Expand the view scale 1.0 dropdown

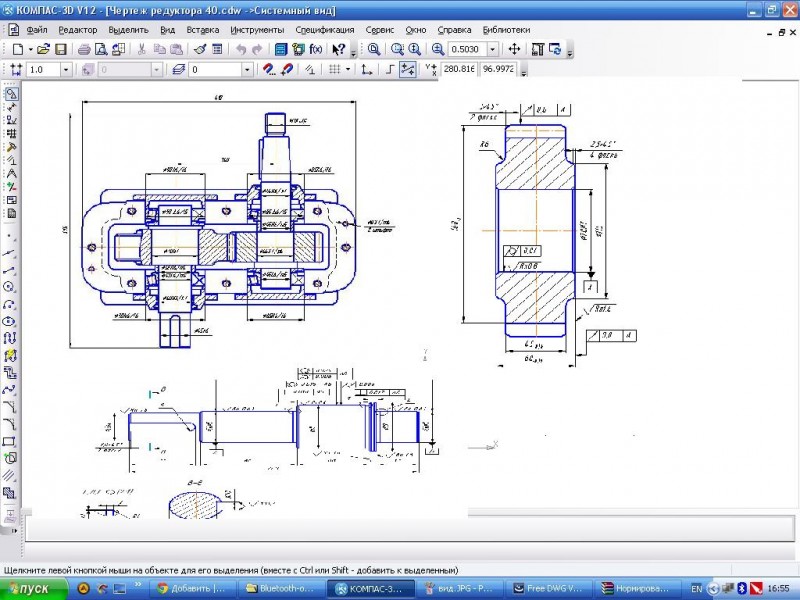66,70
